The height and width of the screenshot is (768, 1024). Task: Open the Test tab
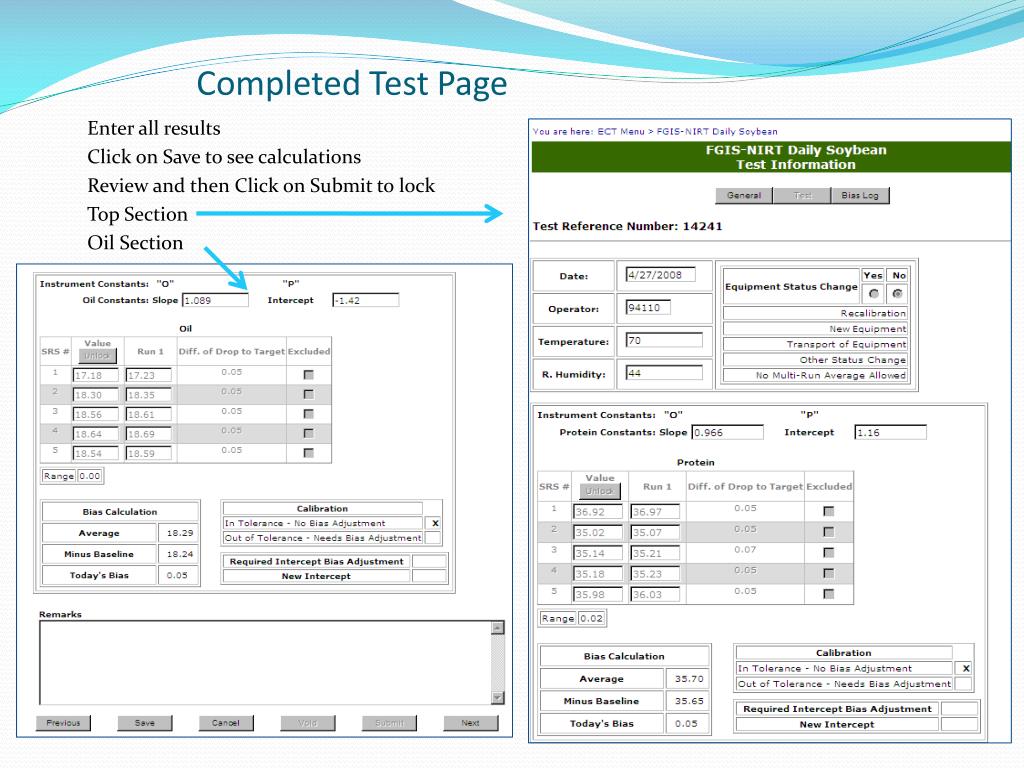801,195
